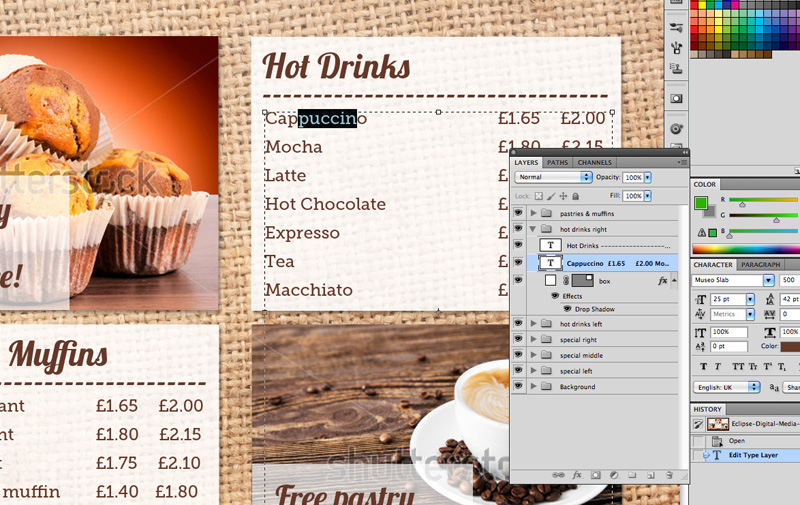
Task: Hide the box layer
Action: tap(519, 280)
